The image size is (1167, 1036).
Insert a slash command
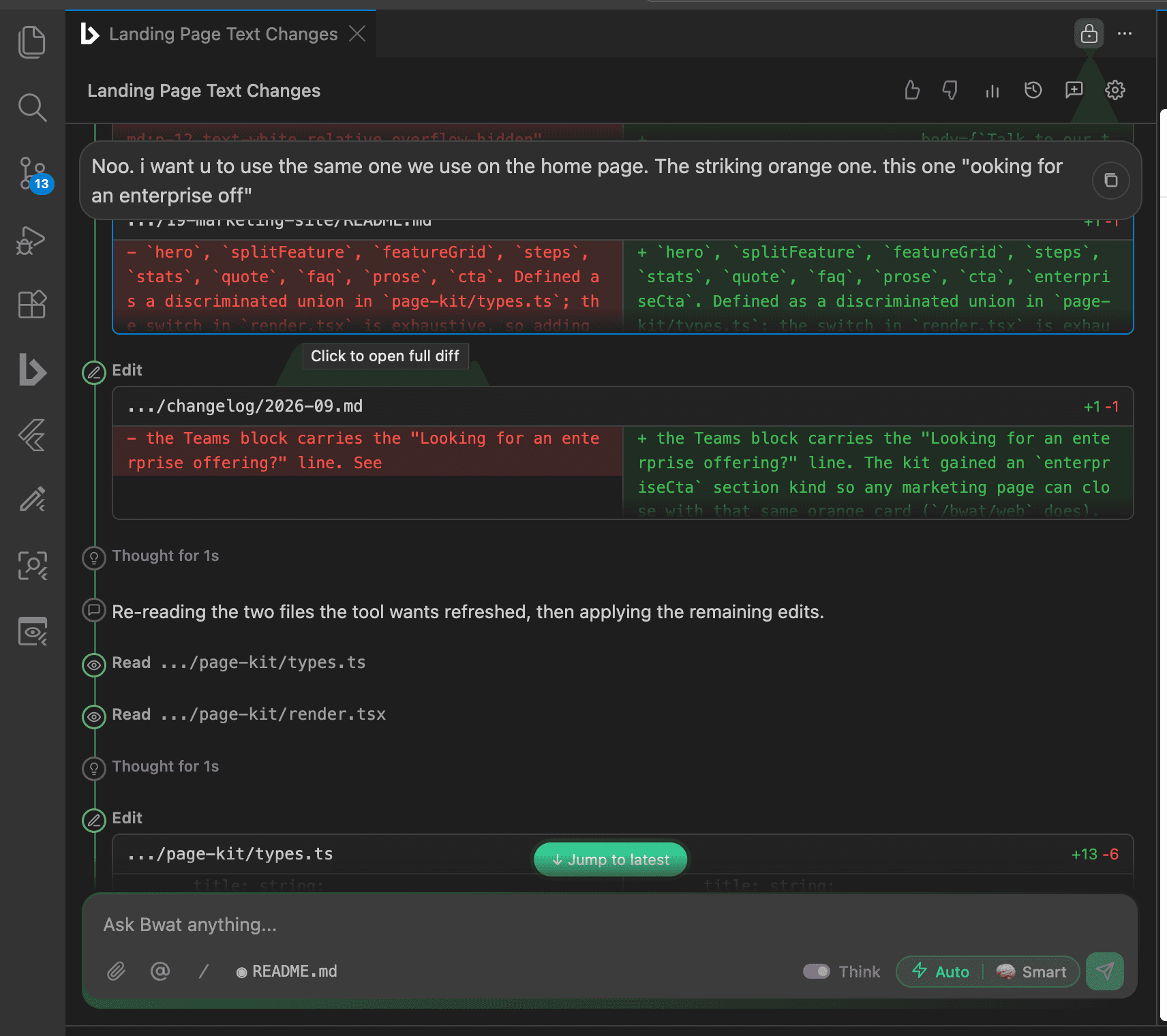203,971
